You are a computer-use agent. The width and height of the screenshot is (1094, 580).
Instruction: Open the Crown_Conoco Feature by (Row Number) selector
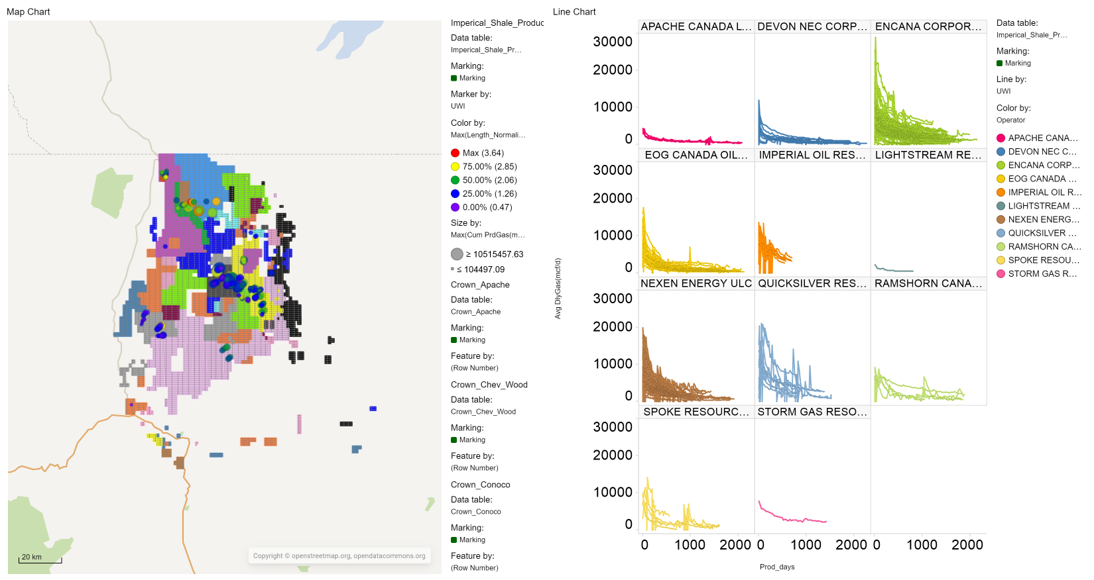(474, 567)
